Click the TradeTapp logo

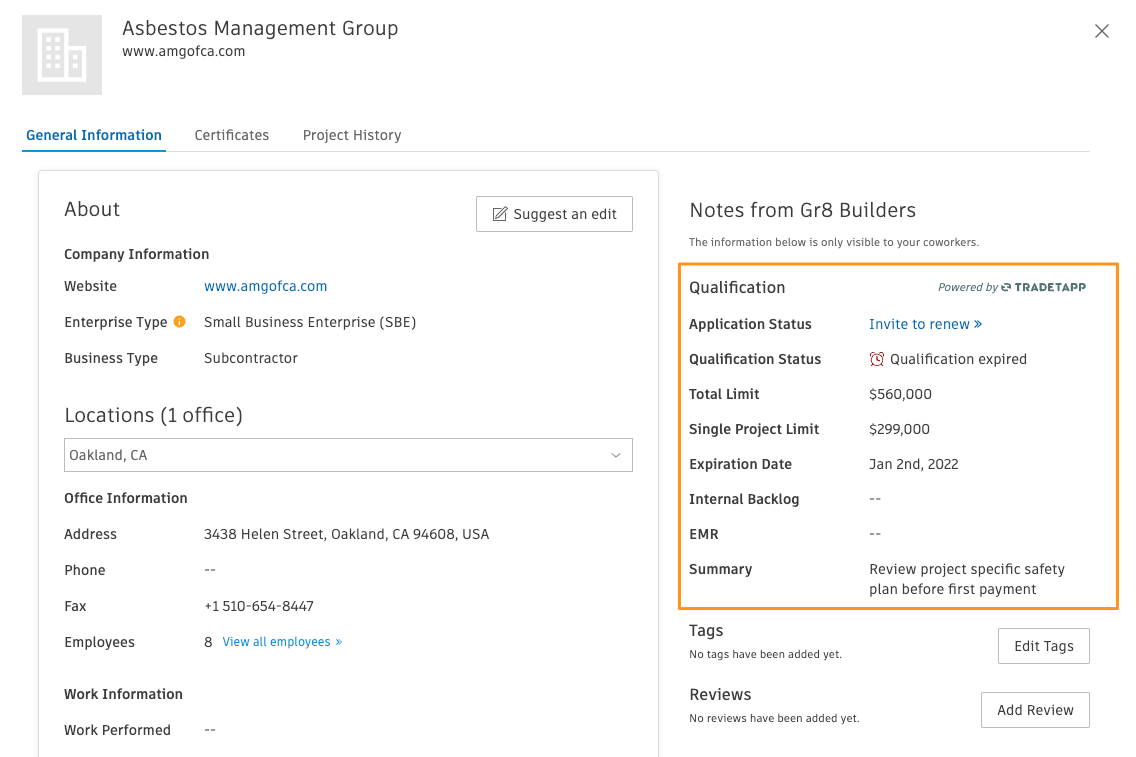click(1043, 287)
